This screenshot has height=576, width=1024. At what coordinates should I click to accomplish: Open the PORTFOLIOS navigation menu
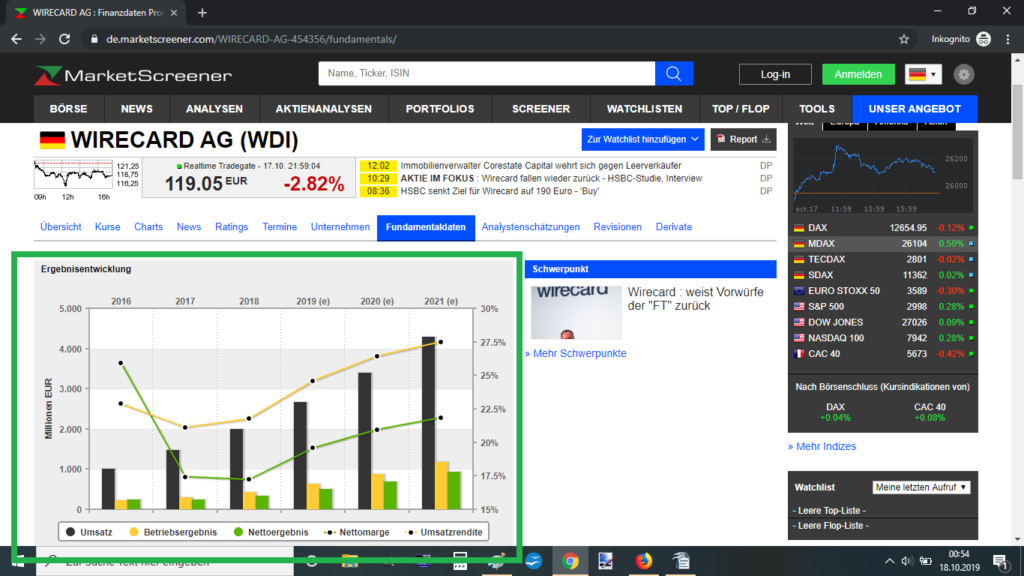click(x=440, y=109)
